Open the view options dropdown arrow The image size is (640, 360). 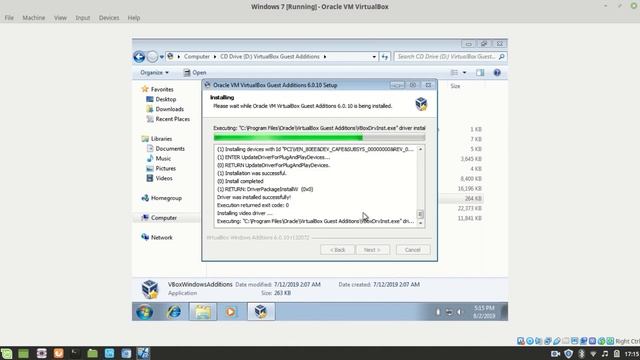(464, 73)
